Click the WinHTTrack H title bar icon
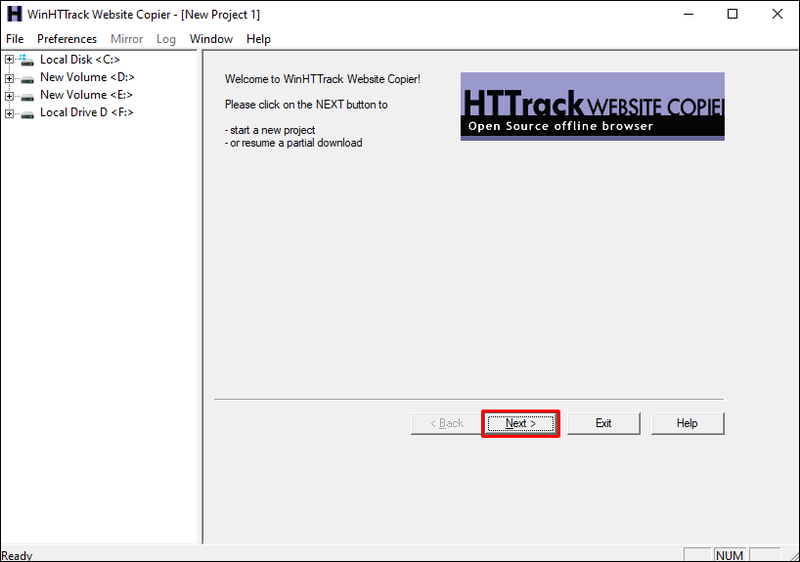The width and height of the screenshot is (800, 562). (14, 14)
